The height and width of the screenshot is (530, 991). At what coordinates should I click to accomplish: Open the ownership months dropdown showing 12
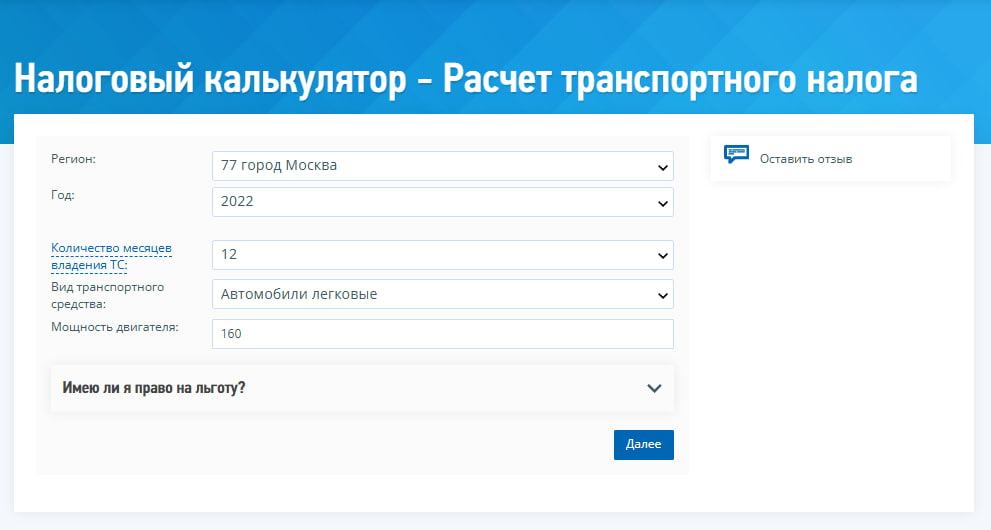pyautogui.click(x=442, y=255)
